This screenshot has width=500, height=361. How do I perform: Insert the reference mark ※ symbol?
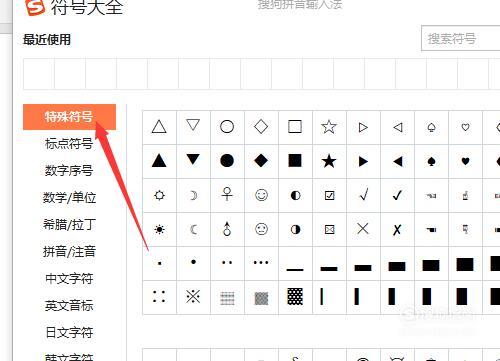[x=193, y=296]
